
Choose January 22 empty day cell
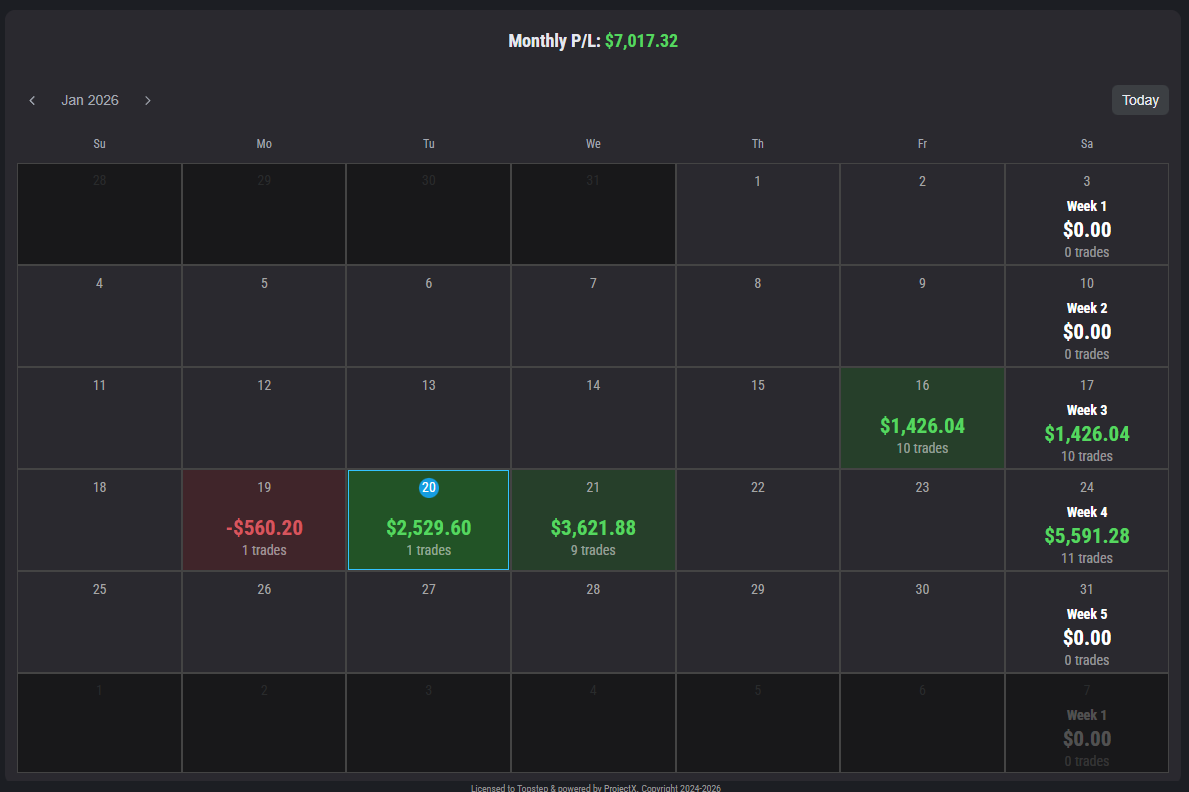[758, 520]
